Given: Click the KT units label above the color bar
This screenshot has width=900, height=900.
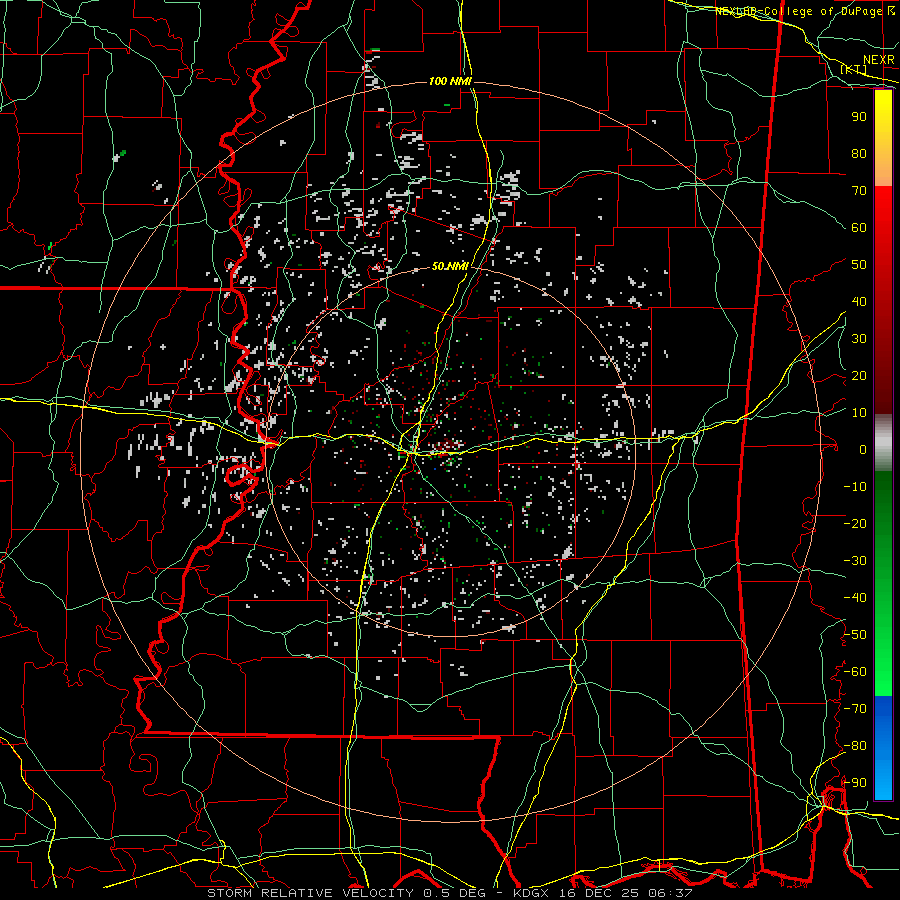Looking at the screenshot, I should tap(854, 70).
